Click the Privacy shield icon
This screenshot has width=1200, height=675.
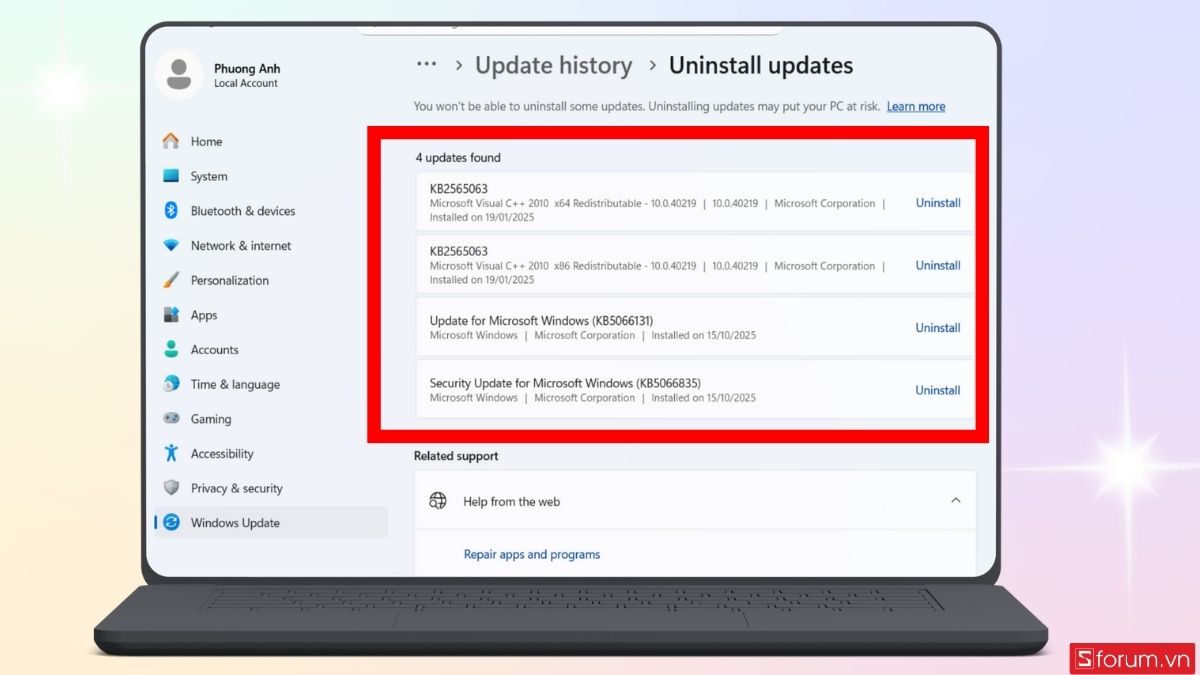click(171, 488)
